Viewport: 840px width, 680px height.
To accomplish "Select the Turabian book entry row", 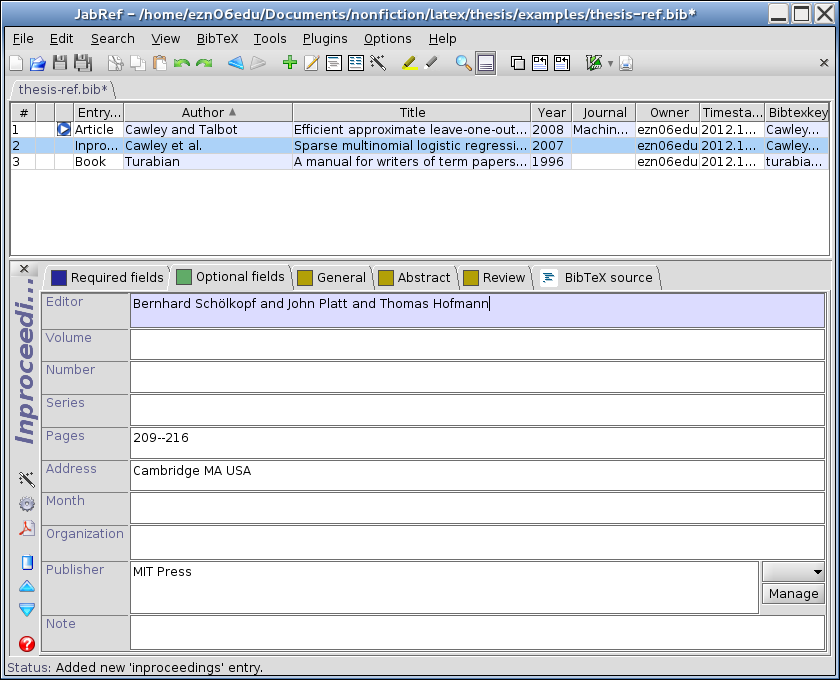I will (300, 162).
